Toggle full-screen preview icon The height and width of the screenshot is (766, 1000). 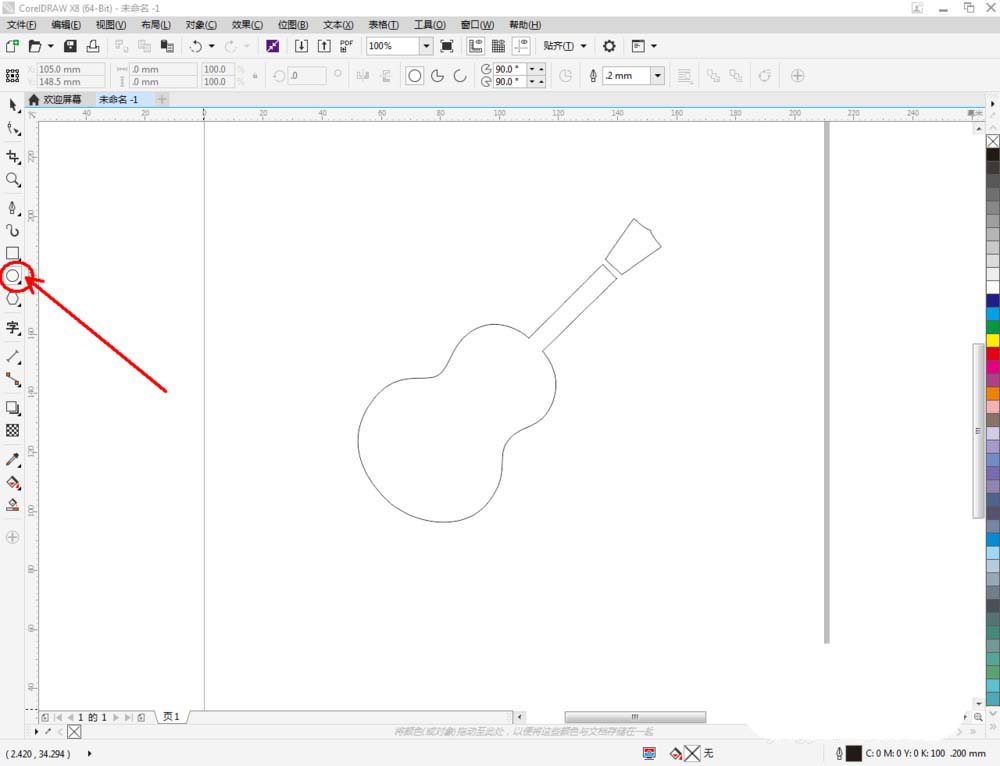point(447,46)
